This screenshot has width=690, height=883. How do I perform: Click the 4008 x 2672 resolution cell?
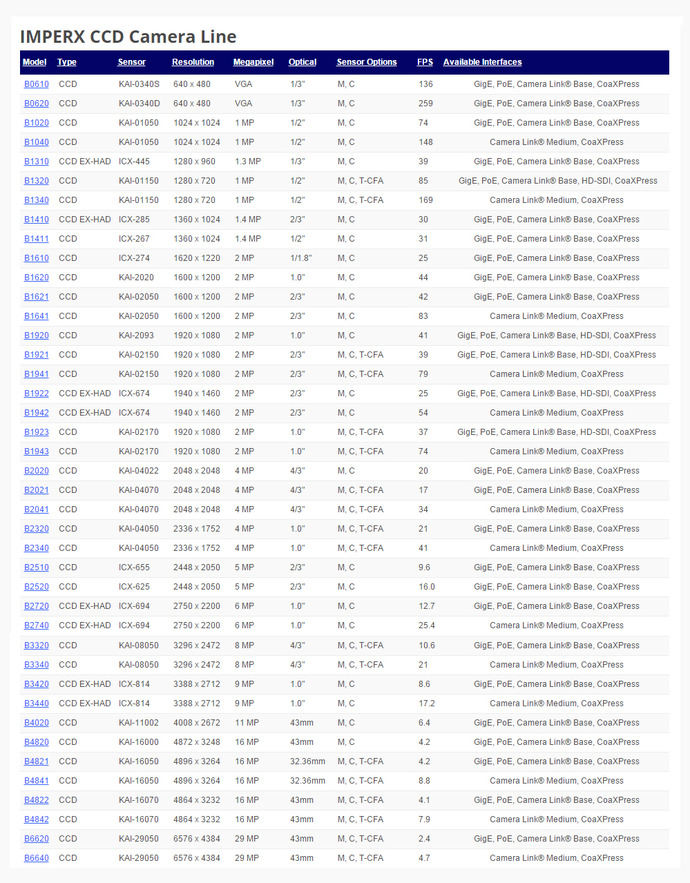pyautogui.click(x=197, y=723)
